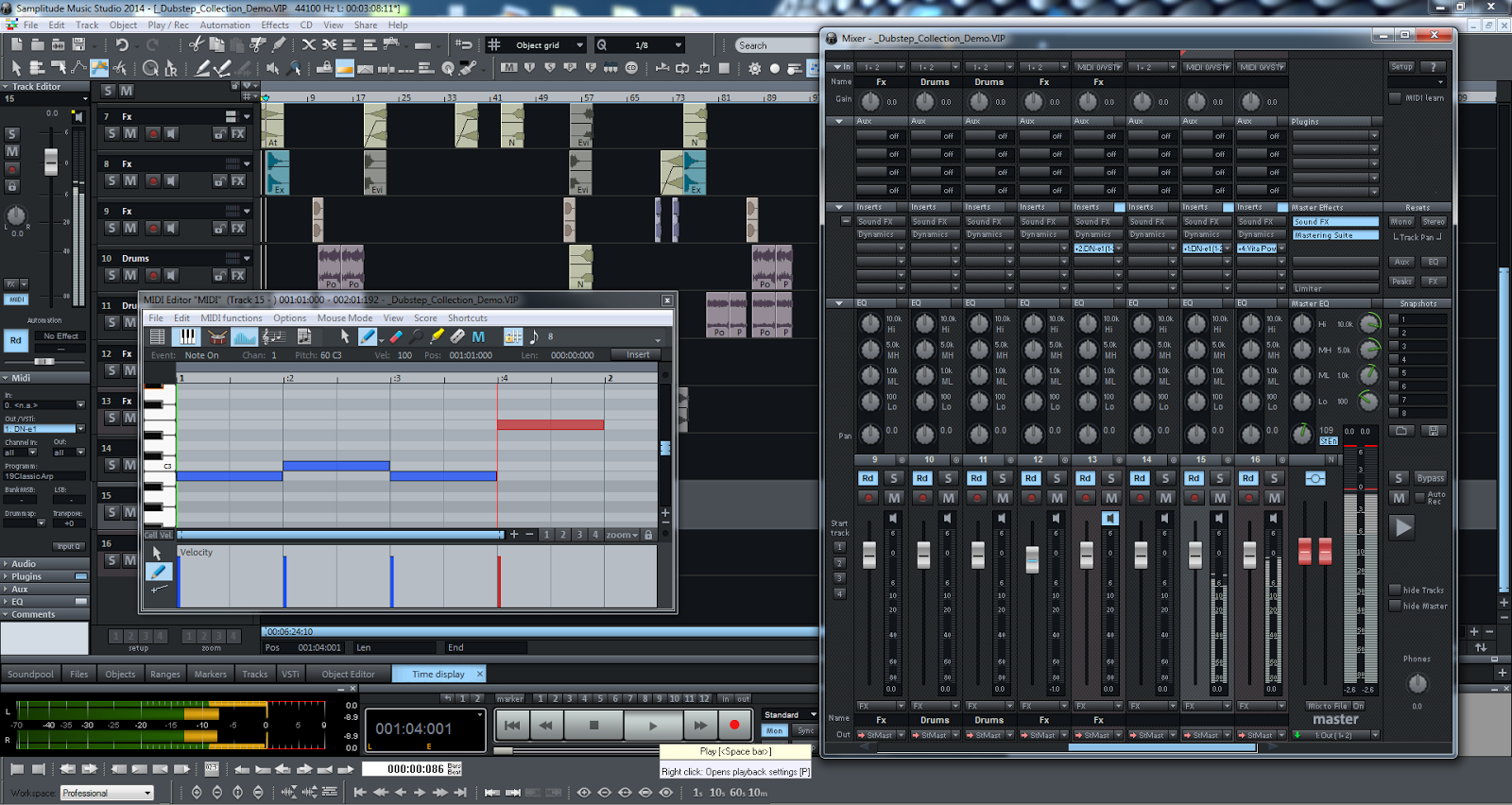This screenshot has width=1512, height=805.
Task: Select the pencil tool in the velocity pane
Action: pos(159,571)
